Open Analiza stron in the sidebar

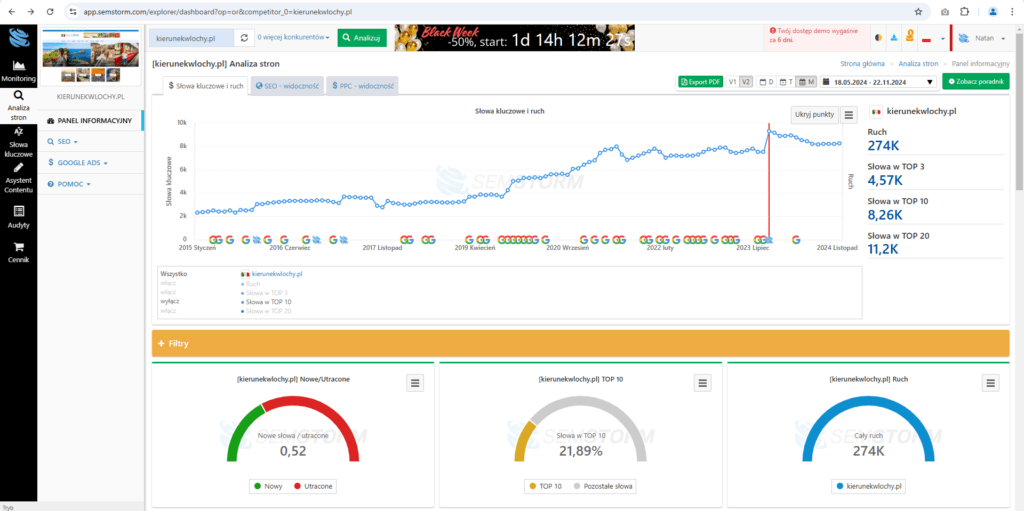tap(18, 106)
